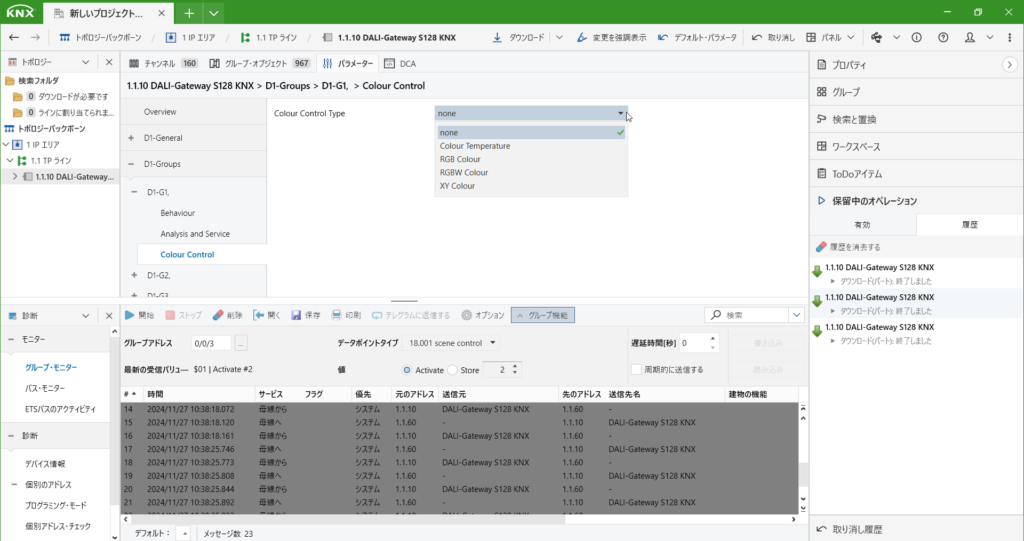The width and height of the screenshot is (1024, 541).
Task: Click the user account icon
Action: (970, 38)
